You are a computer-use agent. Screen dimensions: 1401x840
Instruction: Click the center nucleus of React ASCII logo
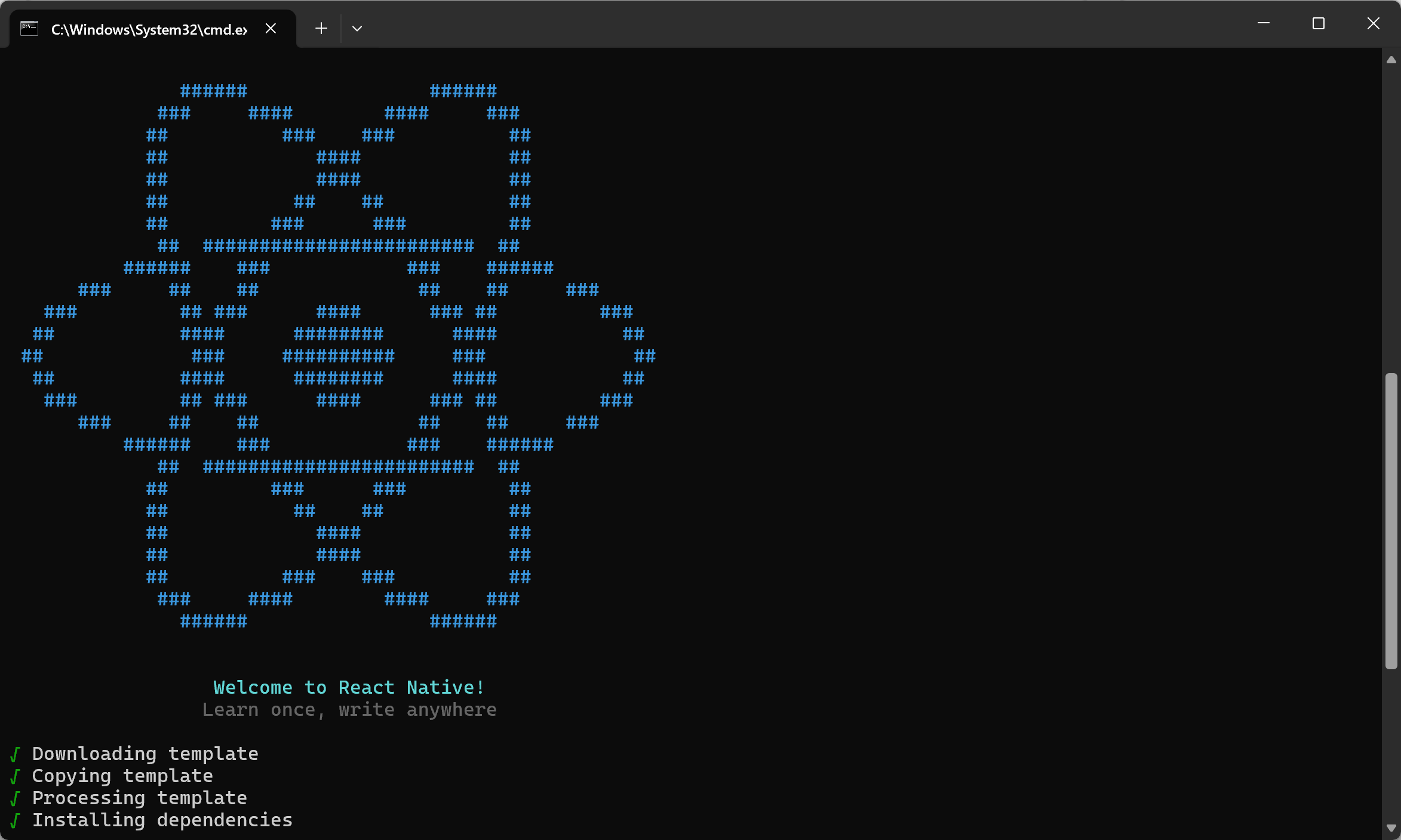[338, 356]
